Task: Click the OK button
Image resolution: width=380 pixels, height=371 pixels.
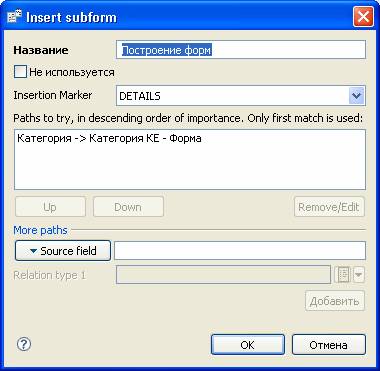Action: point(248,345)
